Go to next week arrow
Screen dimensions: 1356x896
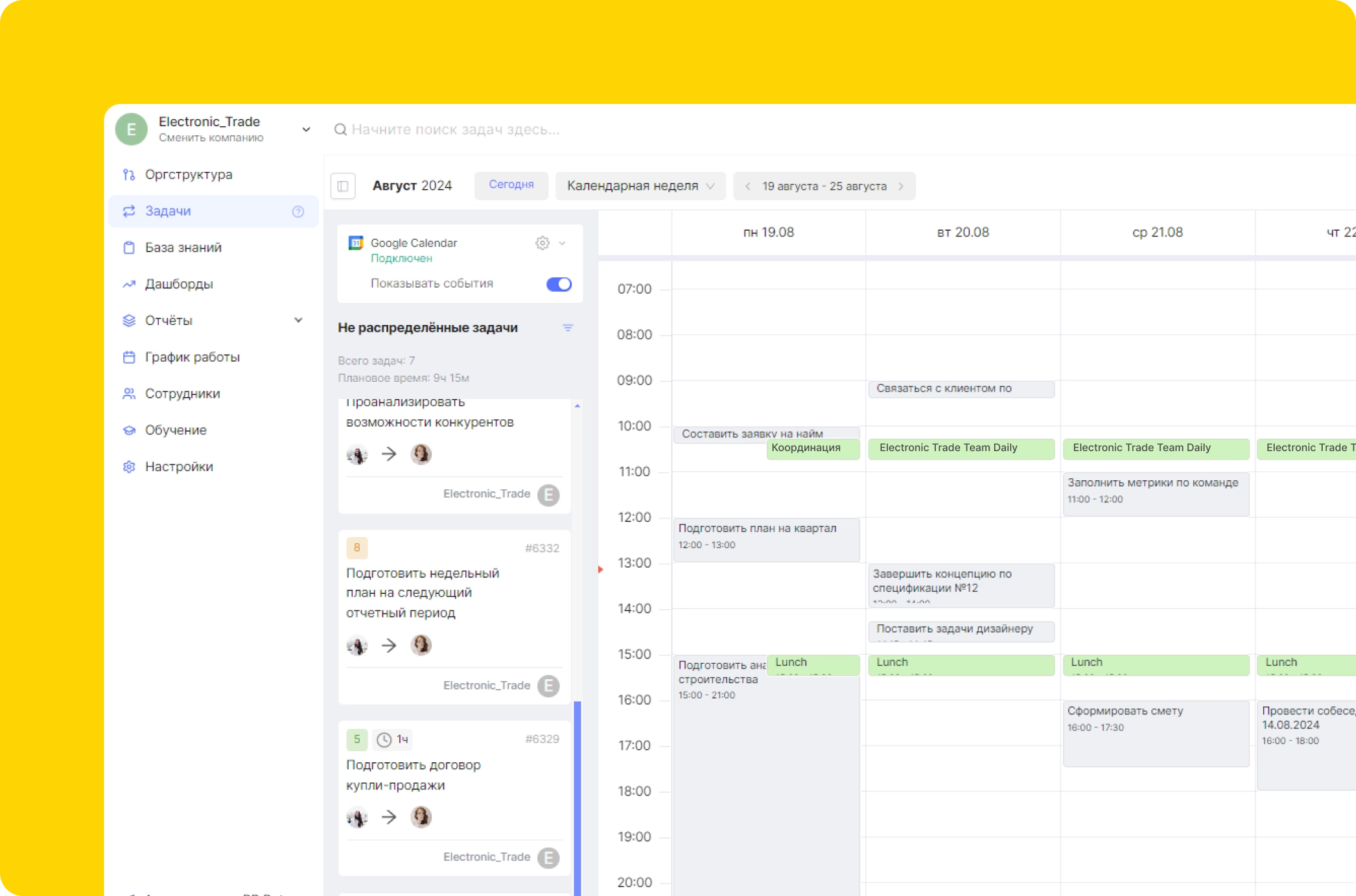coord(901,186)
